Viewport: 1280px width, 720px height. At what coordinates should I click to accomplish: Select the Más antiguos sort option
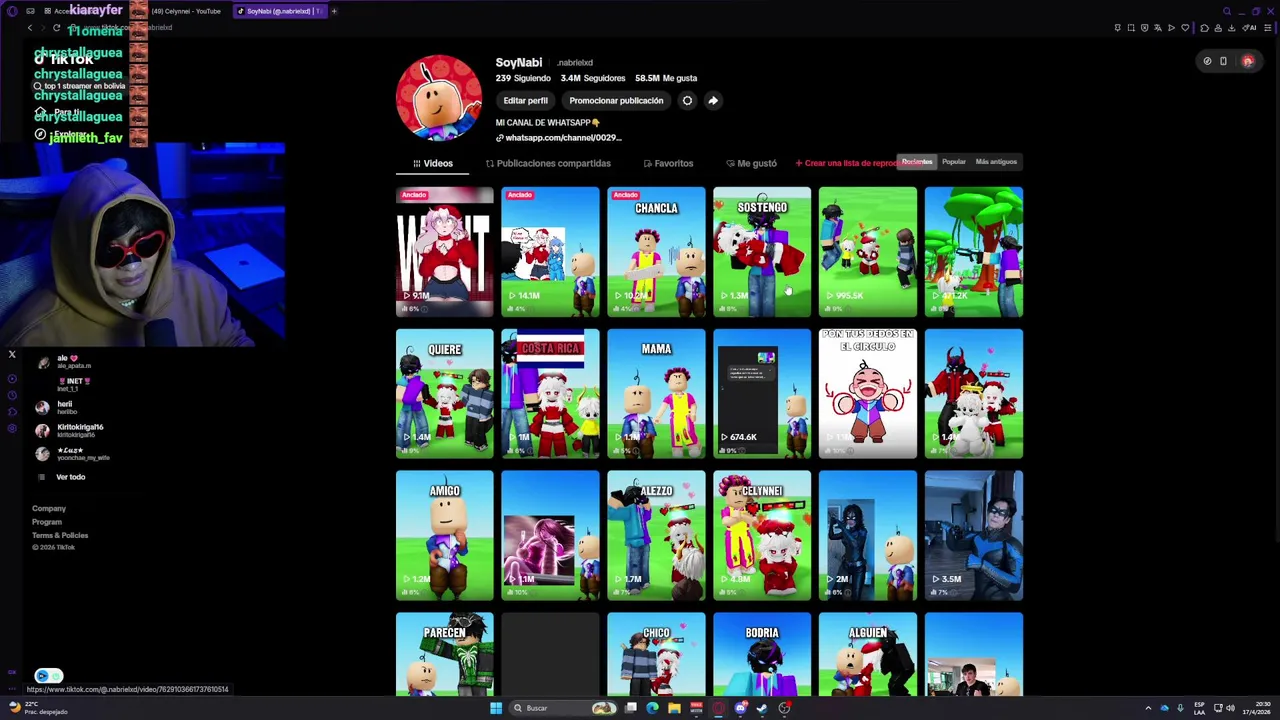tap(996, 162)
